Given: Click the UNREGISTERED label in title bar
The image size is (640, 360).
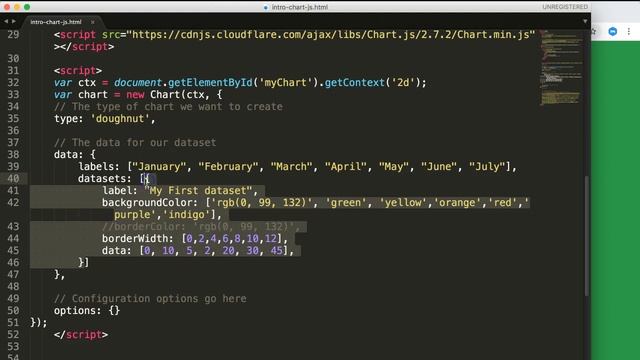Looking at the screenshot, I should pos(565,7).
